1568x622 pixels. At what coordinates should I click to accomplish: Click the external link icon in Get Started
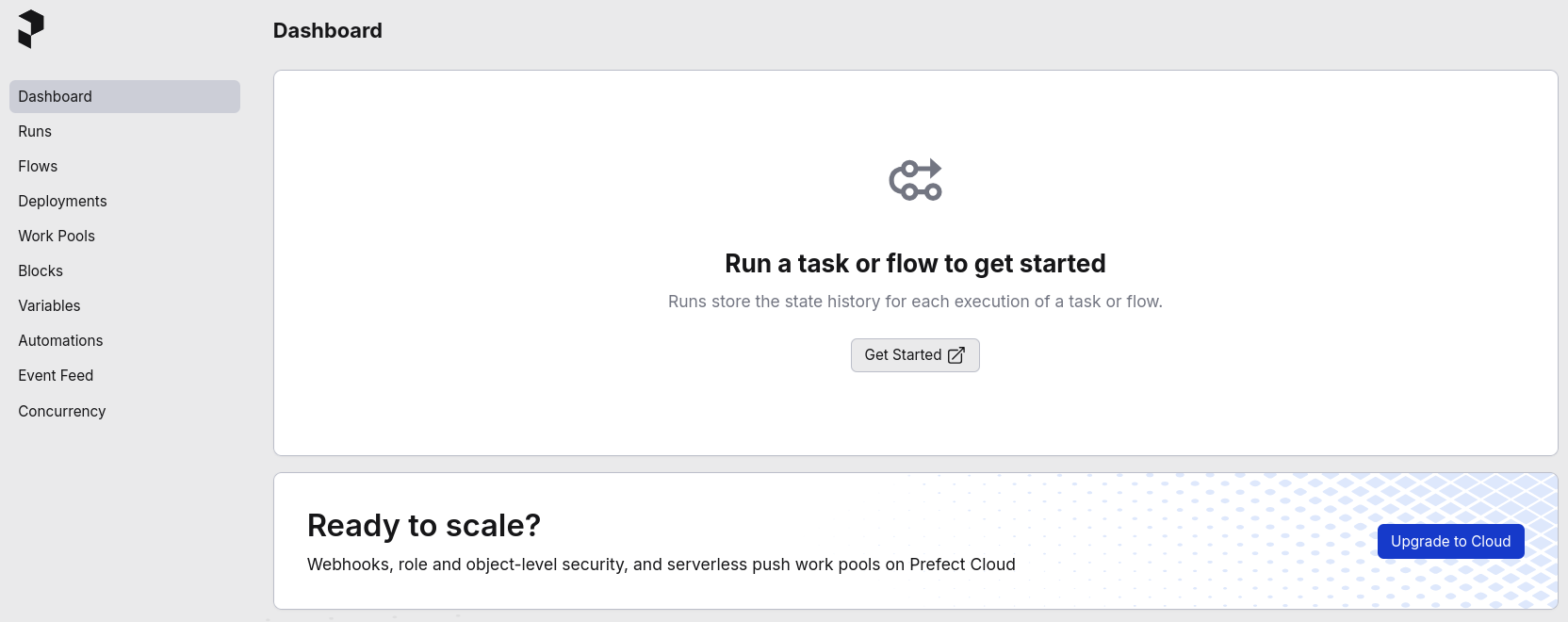click(x=956, y=355)
